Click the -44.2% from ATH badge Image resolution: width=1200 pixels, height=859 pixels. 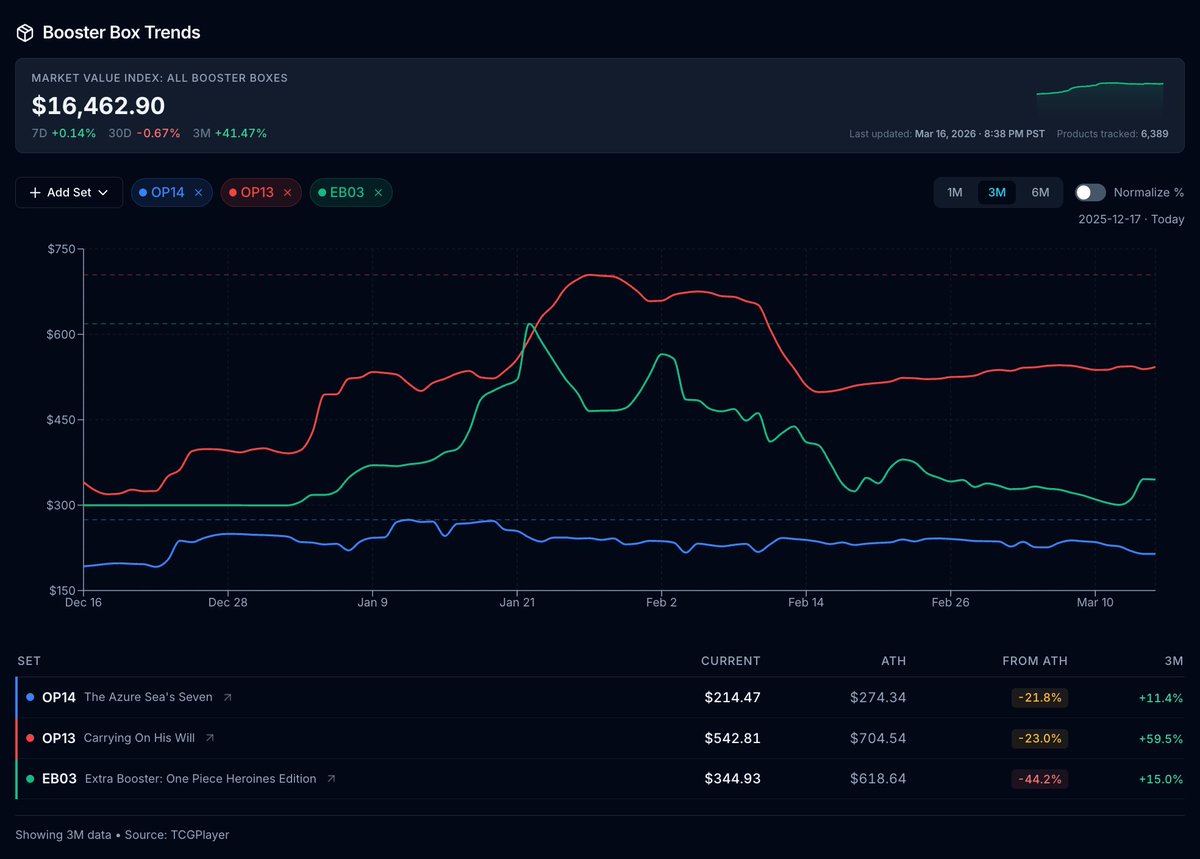1040,779
